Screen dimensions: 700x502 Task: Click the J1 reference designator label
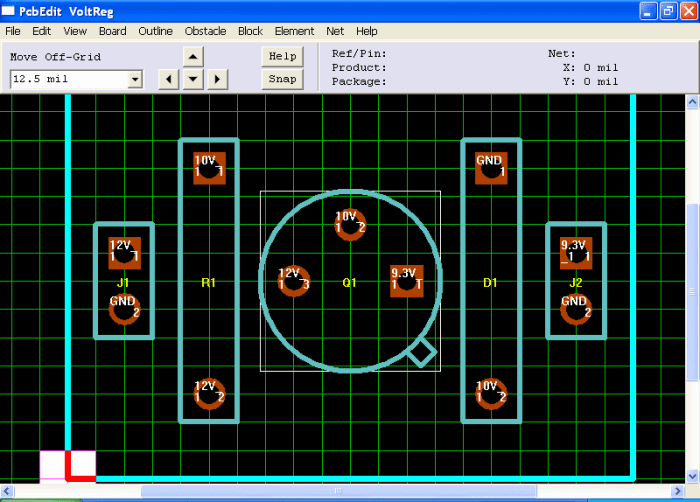point(123,283)
